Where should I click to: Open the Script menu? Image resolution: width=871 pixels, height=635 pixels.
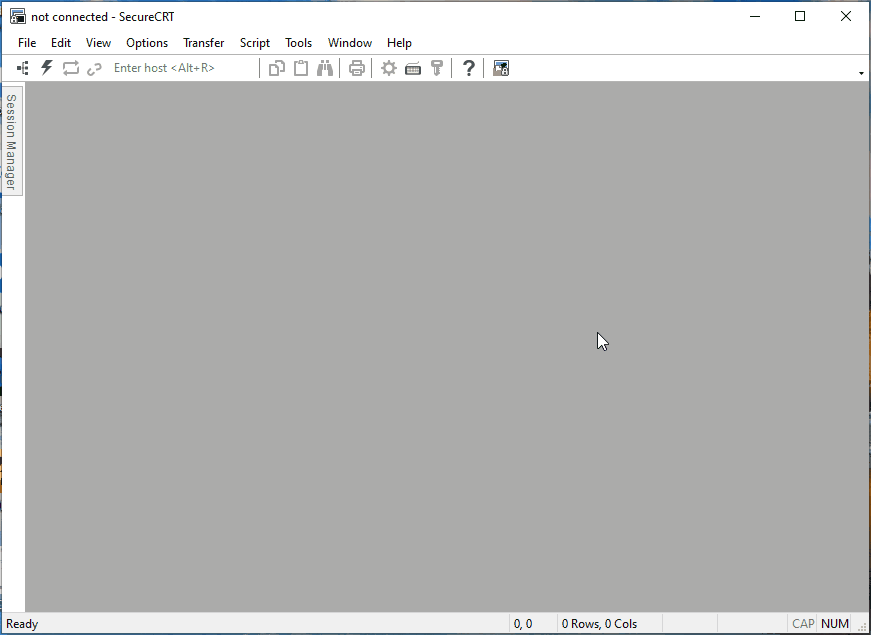[254, 43]
